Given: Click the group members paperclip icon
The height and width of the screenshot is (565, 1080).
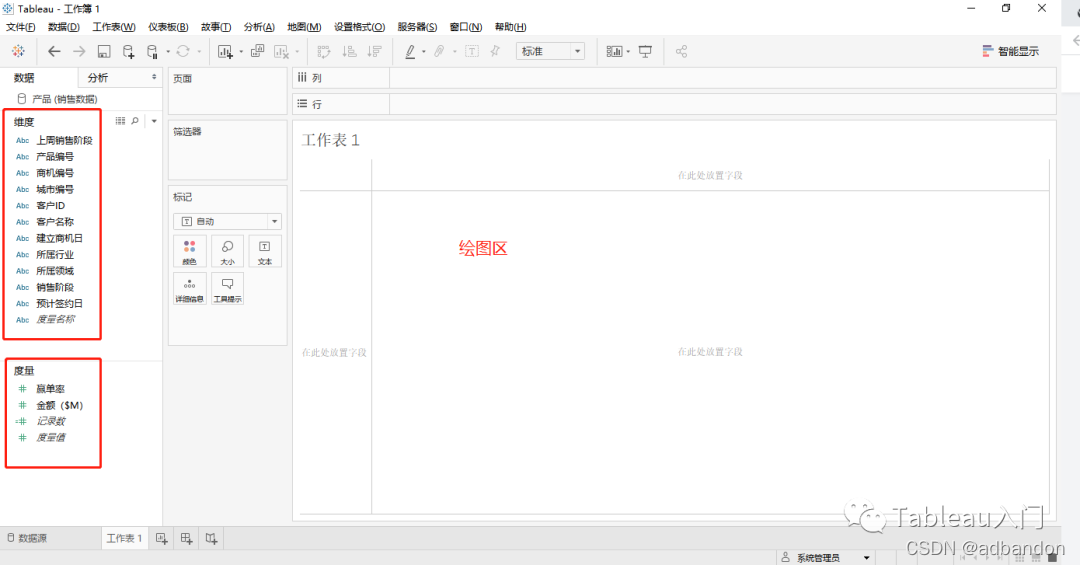Looking at the screenshot, I should (x=439, y=51).
